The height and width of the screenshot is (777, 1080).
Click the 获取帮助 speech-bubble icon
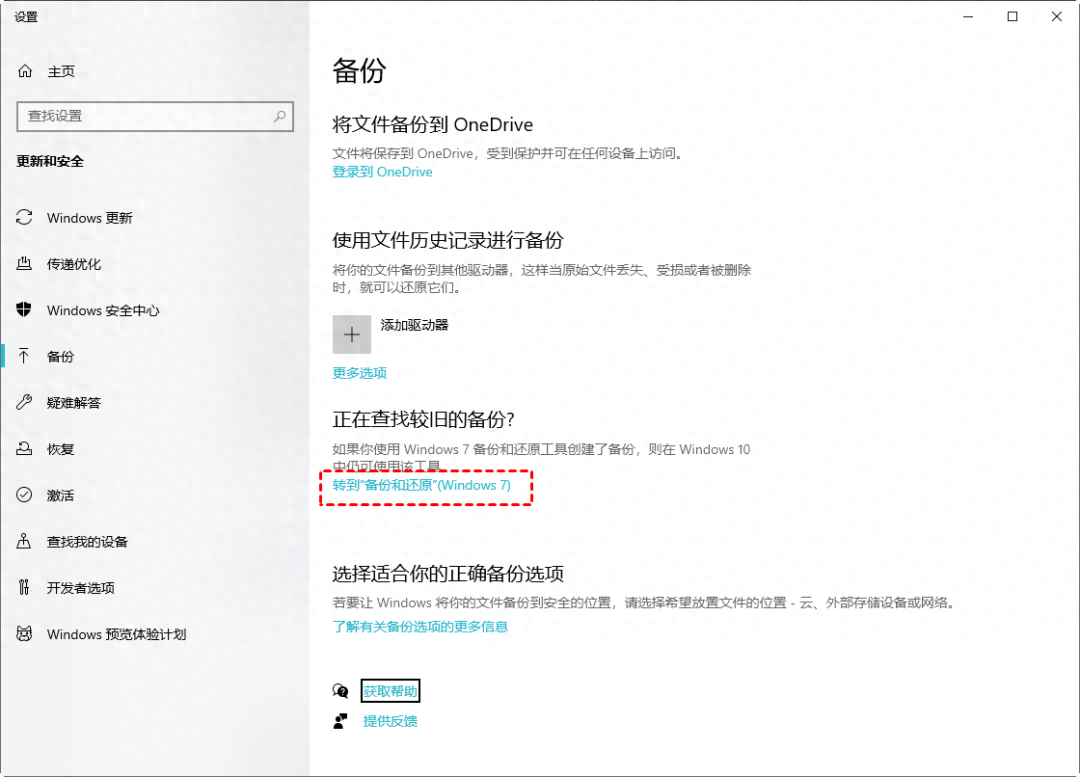tap(341, 690)
